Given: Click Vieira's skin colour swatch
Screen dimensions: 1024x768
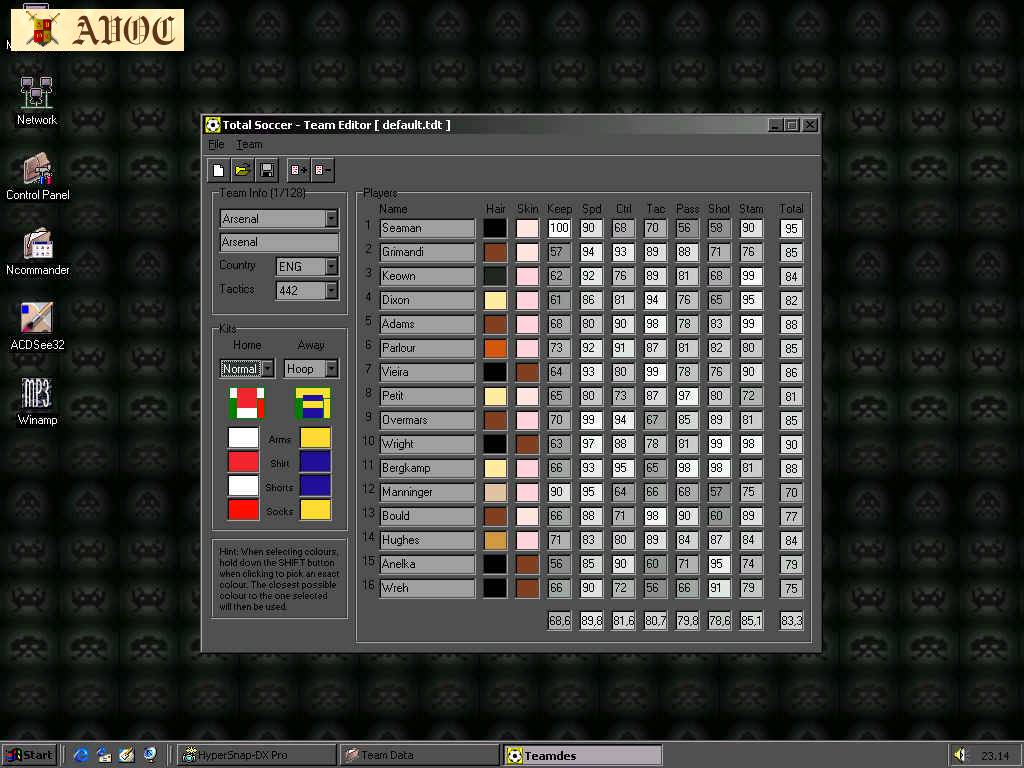Looking at the screenshot, I should pyautogui.click(x=527, y=372).
